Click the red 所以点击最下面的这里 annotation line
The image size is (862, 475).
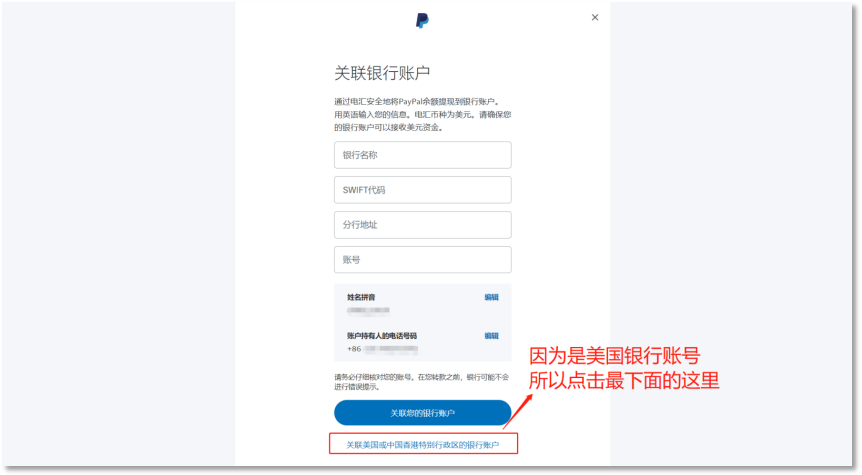coord(624,380)
